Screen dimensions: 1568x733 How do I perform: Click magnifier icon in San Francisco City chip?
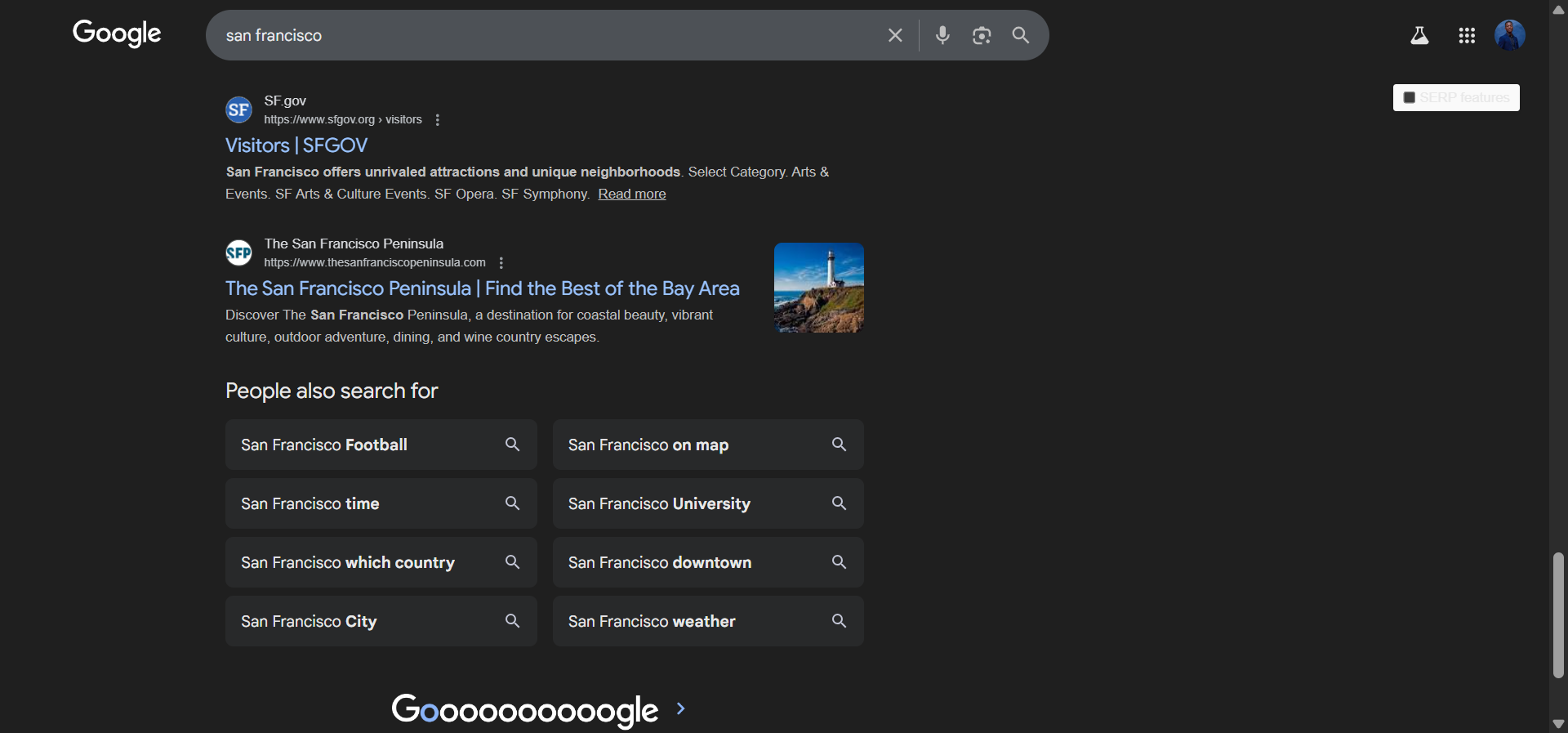pyautogui.click(x=512, y=620)
